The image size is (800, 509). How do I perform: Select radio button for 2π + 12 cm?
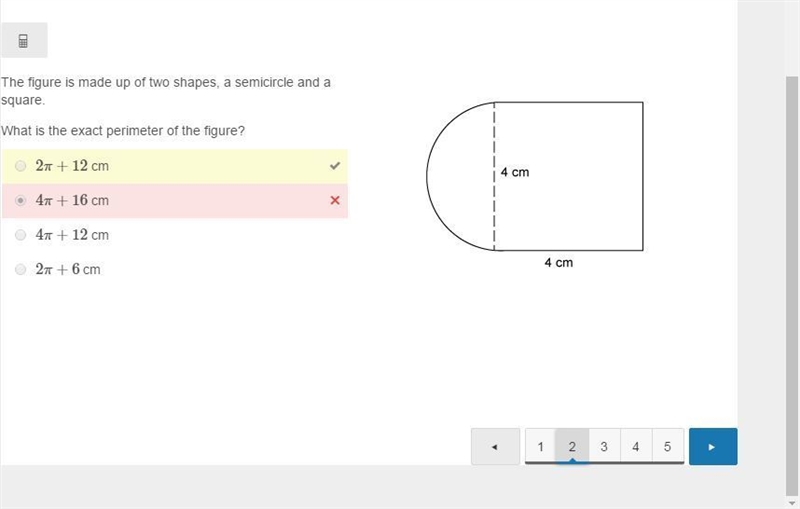pyautogui.click(x=20, y=166)
